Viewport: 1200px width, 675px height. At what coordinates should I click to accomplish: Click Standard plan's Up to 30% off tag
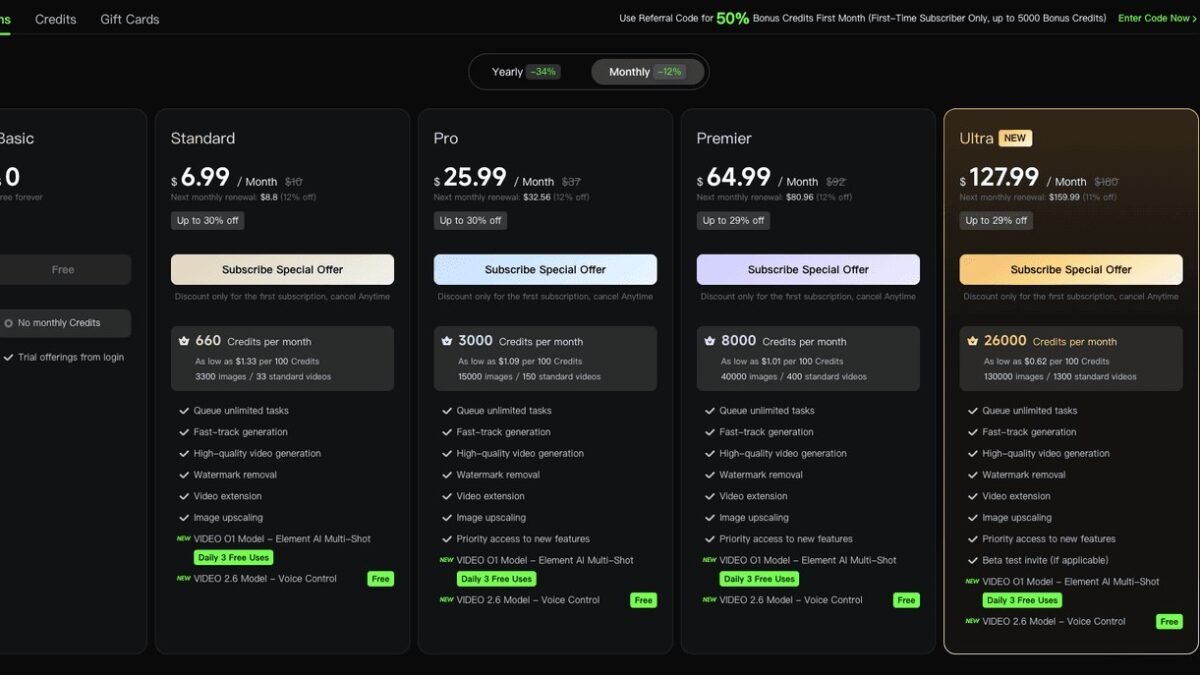click(207, 221)
